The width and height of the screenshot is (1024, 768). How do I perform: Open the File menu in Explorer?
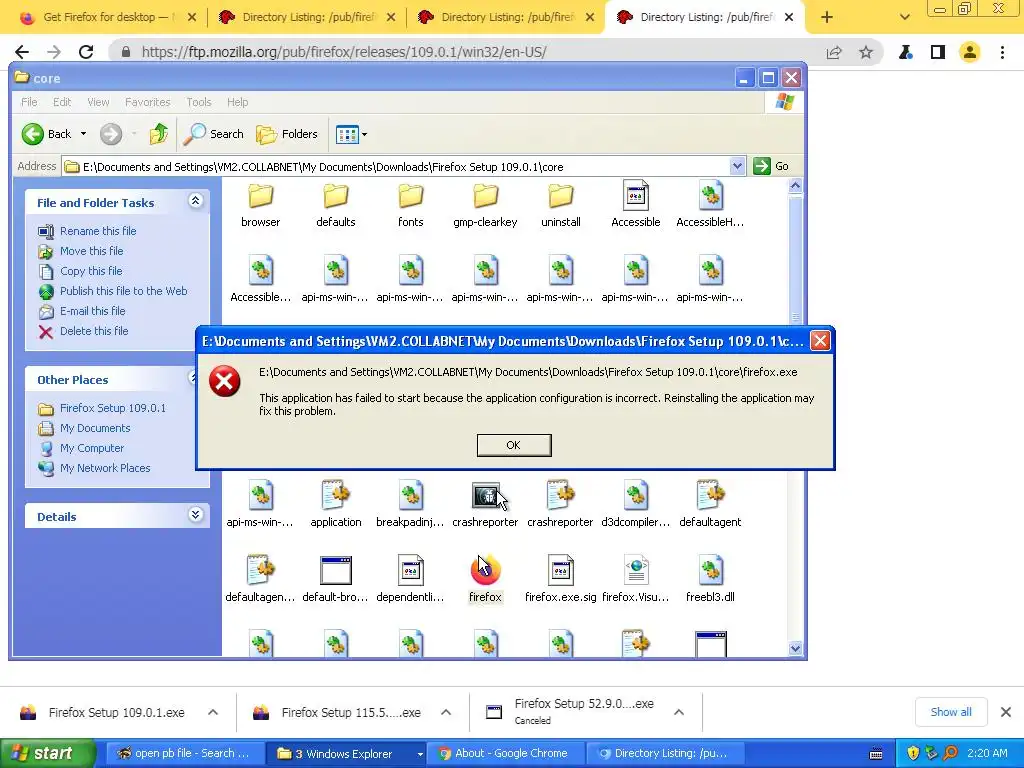coord(29,102)
